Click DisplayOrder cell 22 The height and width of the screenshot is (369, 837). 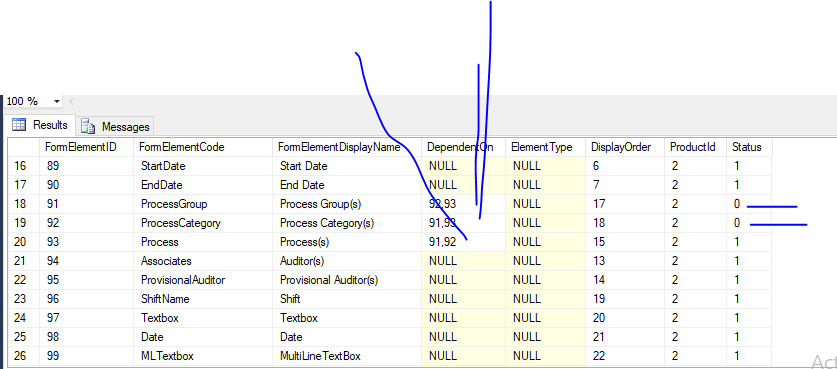click(625, 356)
